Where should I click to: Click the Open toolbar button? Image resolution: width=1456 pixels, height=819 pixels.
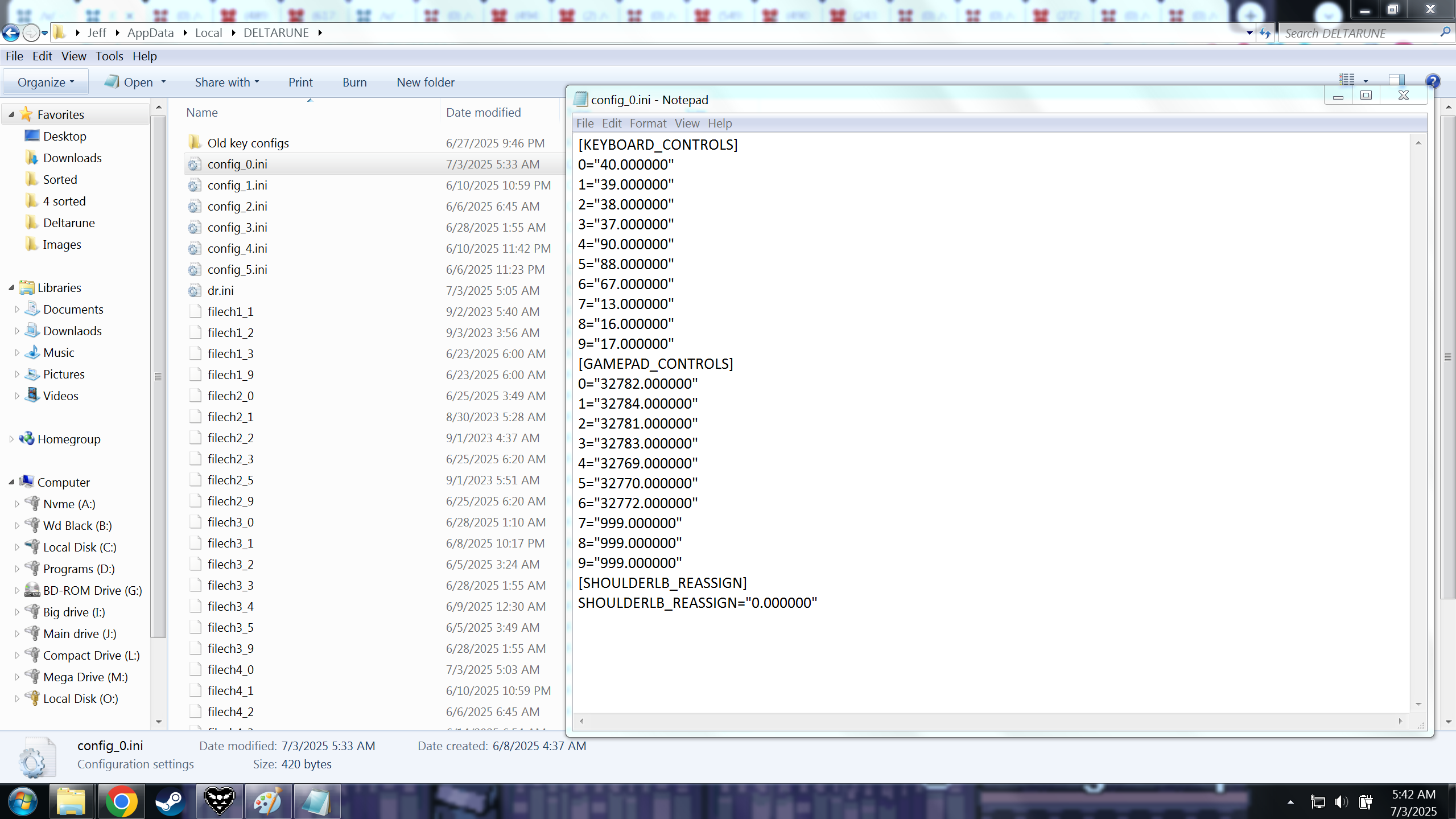tap(129, 82)
